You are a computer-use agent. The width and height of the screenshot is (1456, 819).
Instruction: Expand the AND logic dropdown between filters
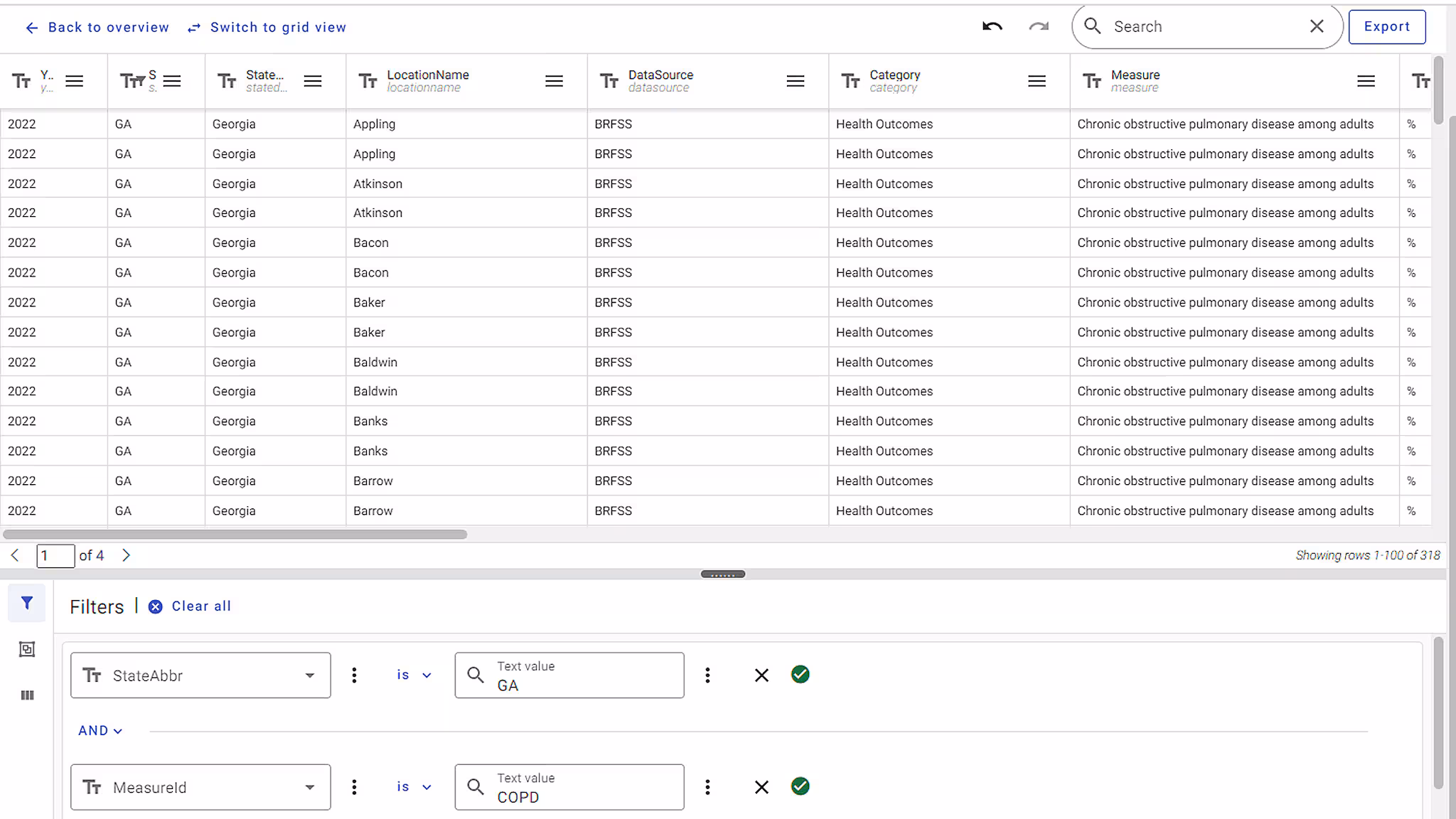[x=100, y=730]
